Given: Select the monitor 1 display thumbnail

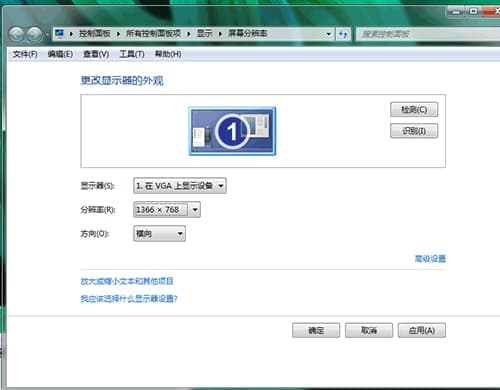Looking at the screenshot, I should pos(232,131).
